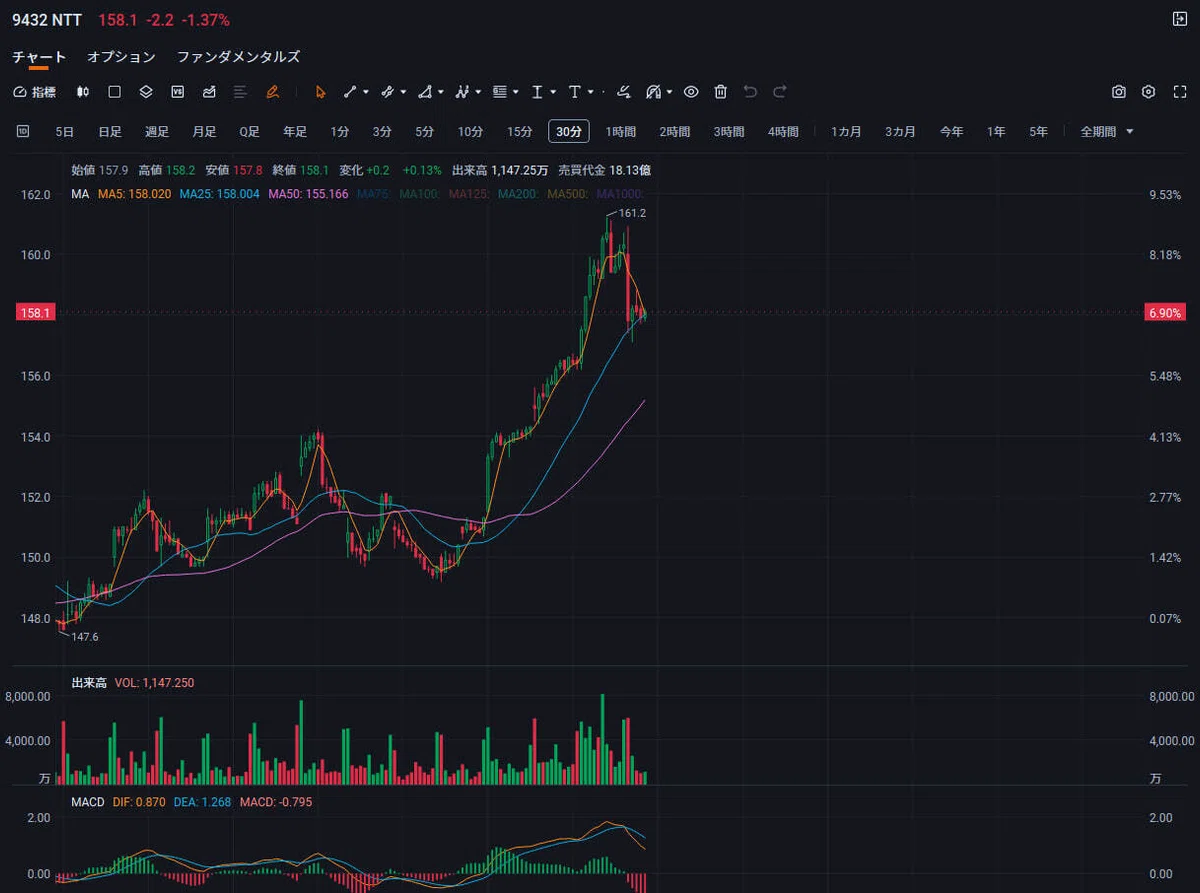
Task: Select the 1時間 interval button
Action: (621, 131)
